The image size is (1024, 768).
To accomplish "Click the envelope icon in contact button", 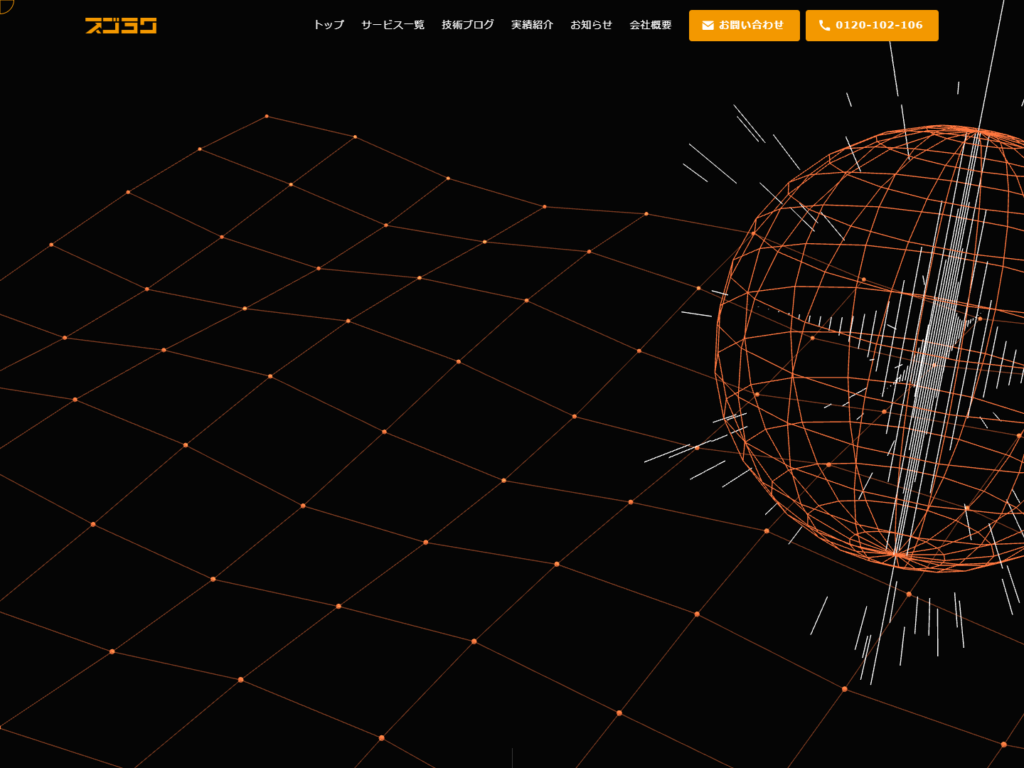I will (x=708, y=26).
